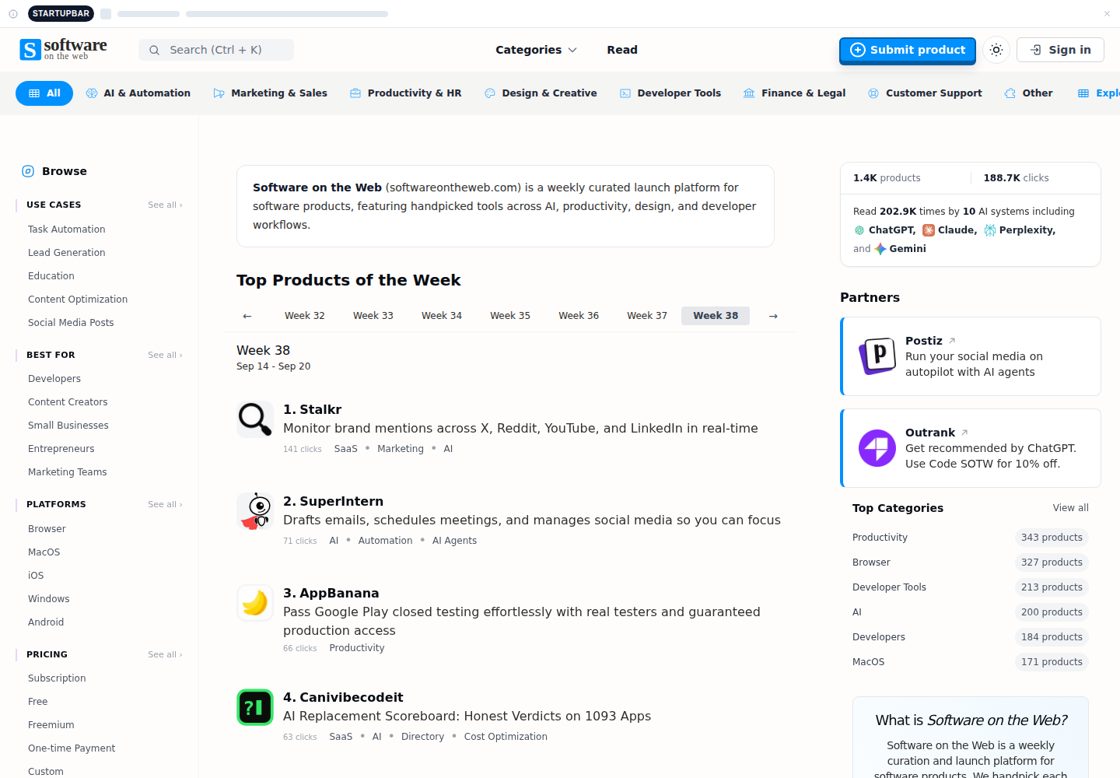Click the Canivibecodeit green icon
Image resolution: width=1120 pixels, height=778 pixels.
click(x=255, y=707)
